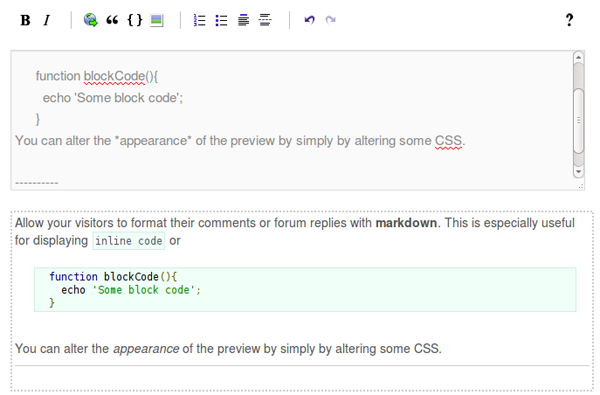This screenshot has height=395, width=600.
Task: Undo the last edit
Action: click(x=309, y=20)
